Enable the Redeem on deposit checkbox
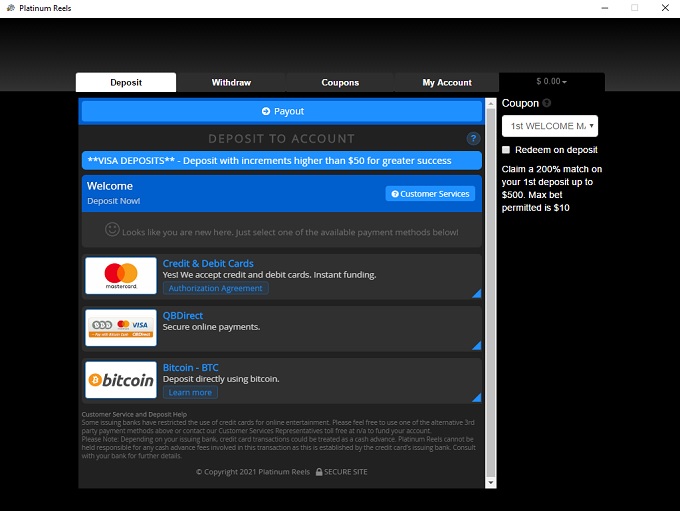The height and width of the screenshot is (511, 680). tap(506, 150)
